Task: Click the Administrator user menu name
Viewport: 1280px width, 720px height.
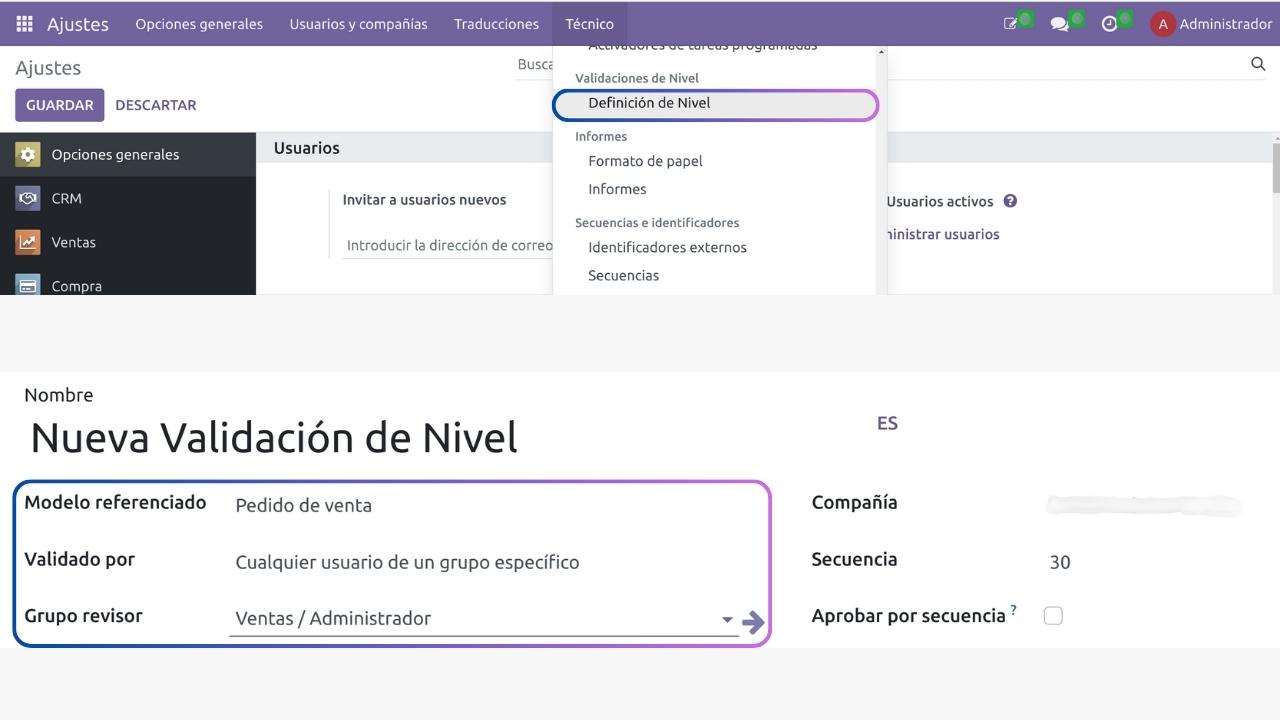Action: click(1225, 24)
